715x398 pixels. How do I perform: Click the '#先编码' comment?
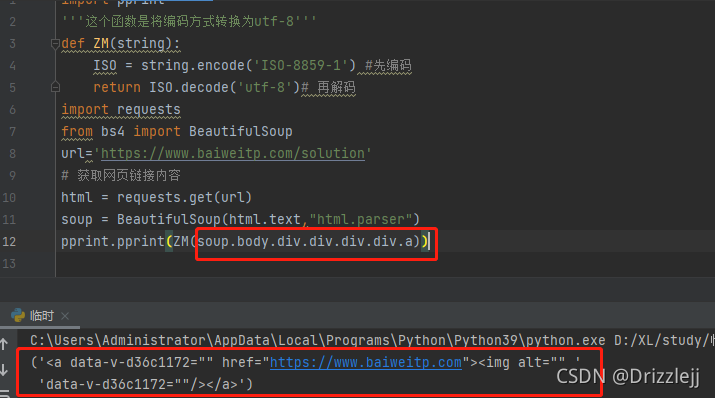(388, 66)
